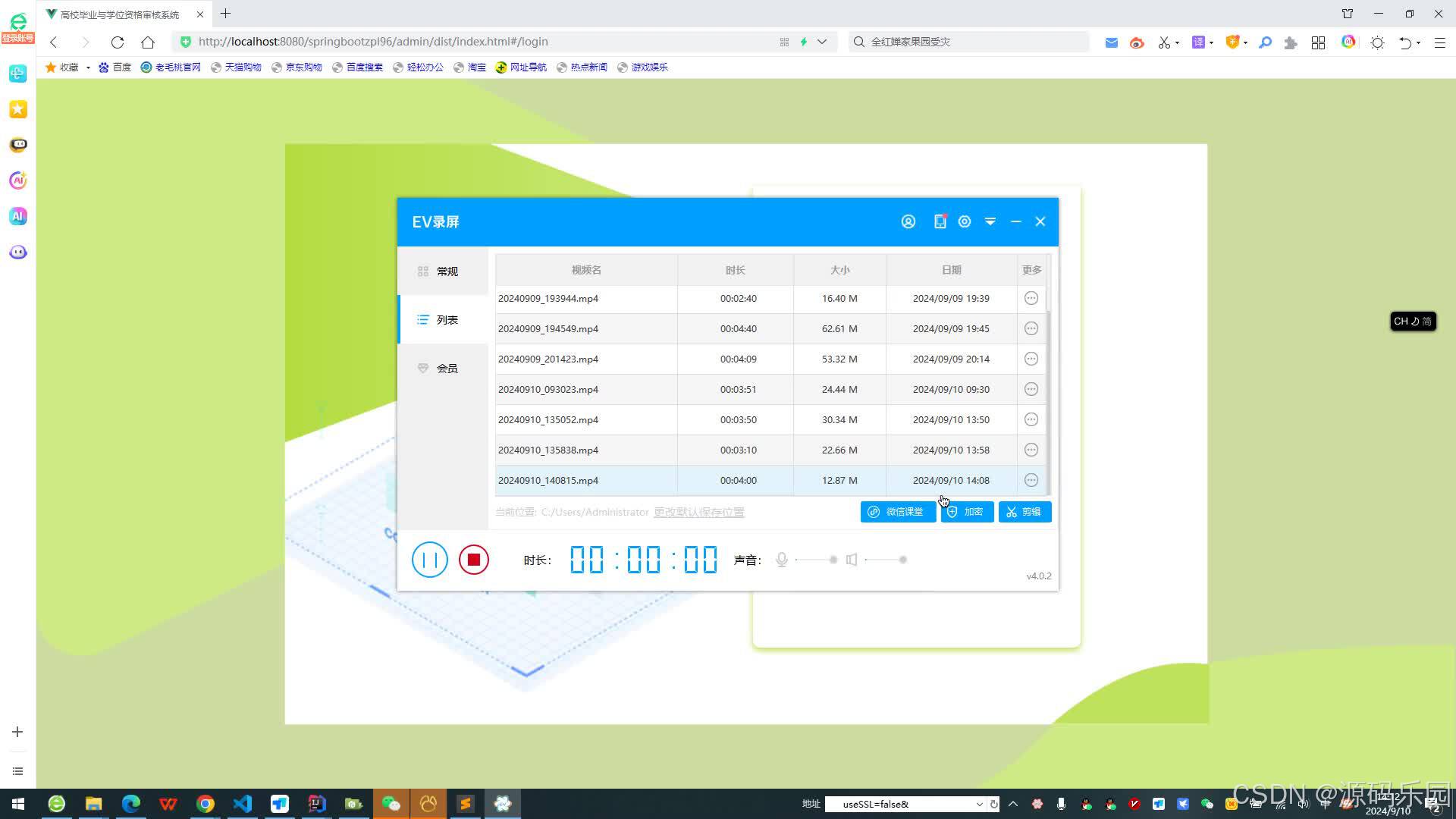Click the mobile device icon with red notification

point(940,221)
